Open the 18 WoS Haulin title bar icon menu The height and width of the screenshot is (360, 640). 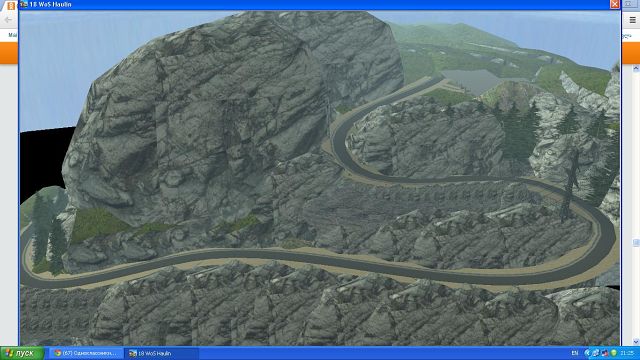pos(24,4)
